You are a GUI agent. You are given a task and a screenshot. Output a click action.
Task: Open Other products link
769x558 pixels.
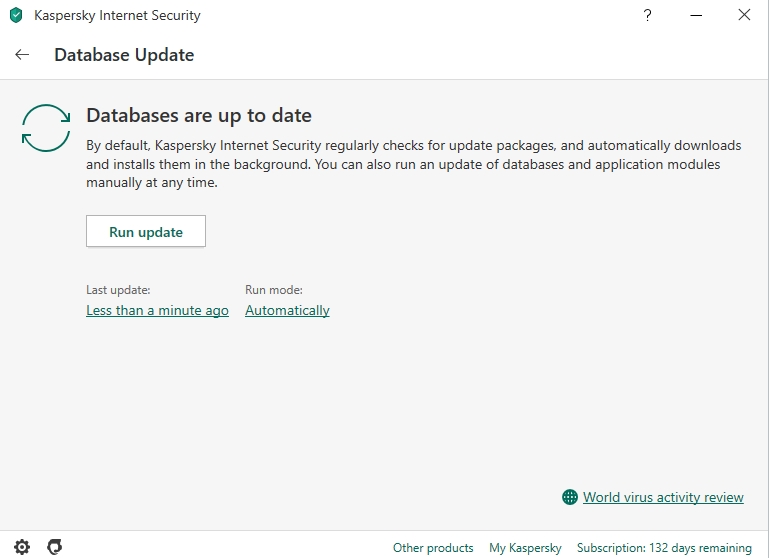(x=433, y=548)
